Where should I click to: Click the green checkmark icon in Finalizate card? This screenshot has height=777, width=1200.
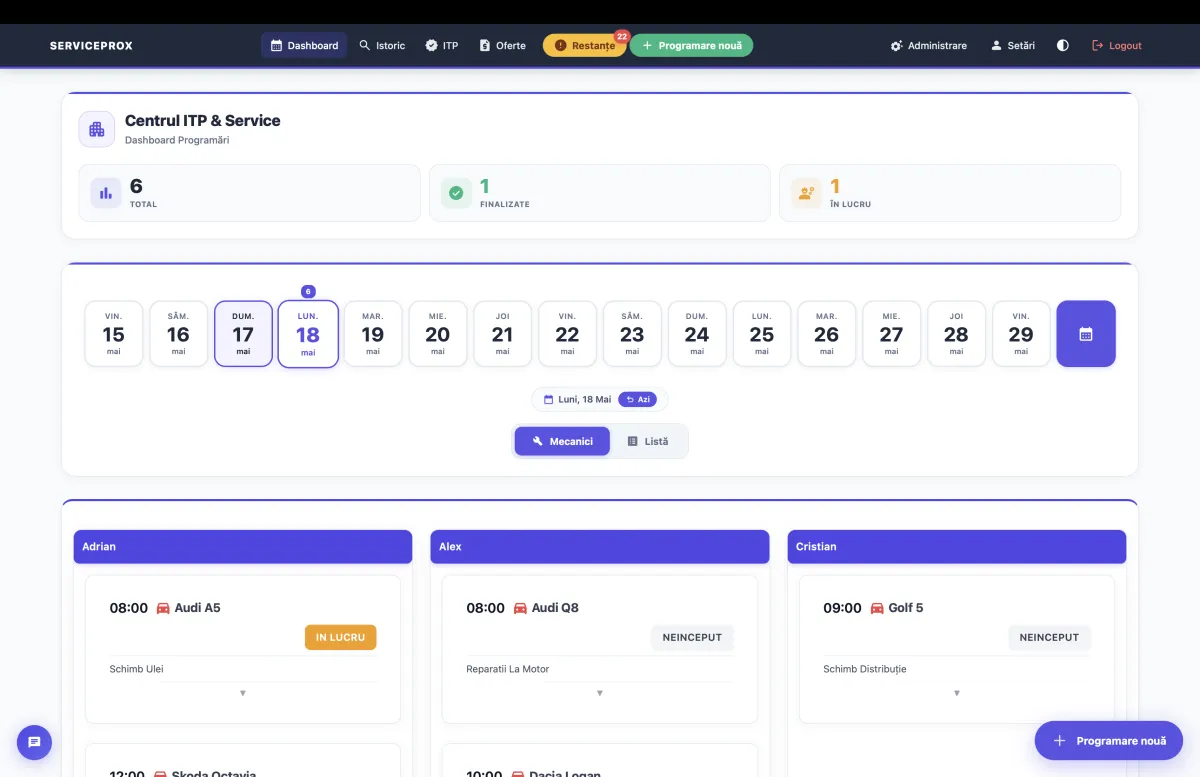coord(456,193)
